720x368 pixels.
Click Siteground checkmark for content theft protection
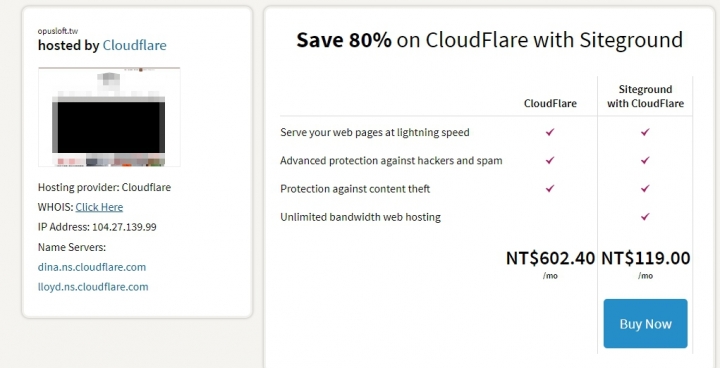pos(645,188)
